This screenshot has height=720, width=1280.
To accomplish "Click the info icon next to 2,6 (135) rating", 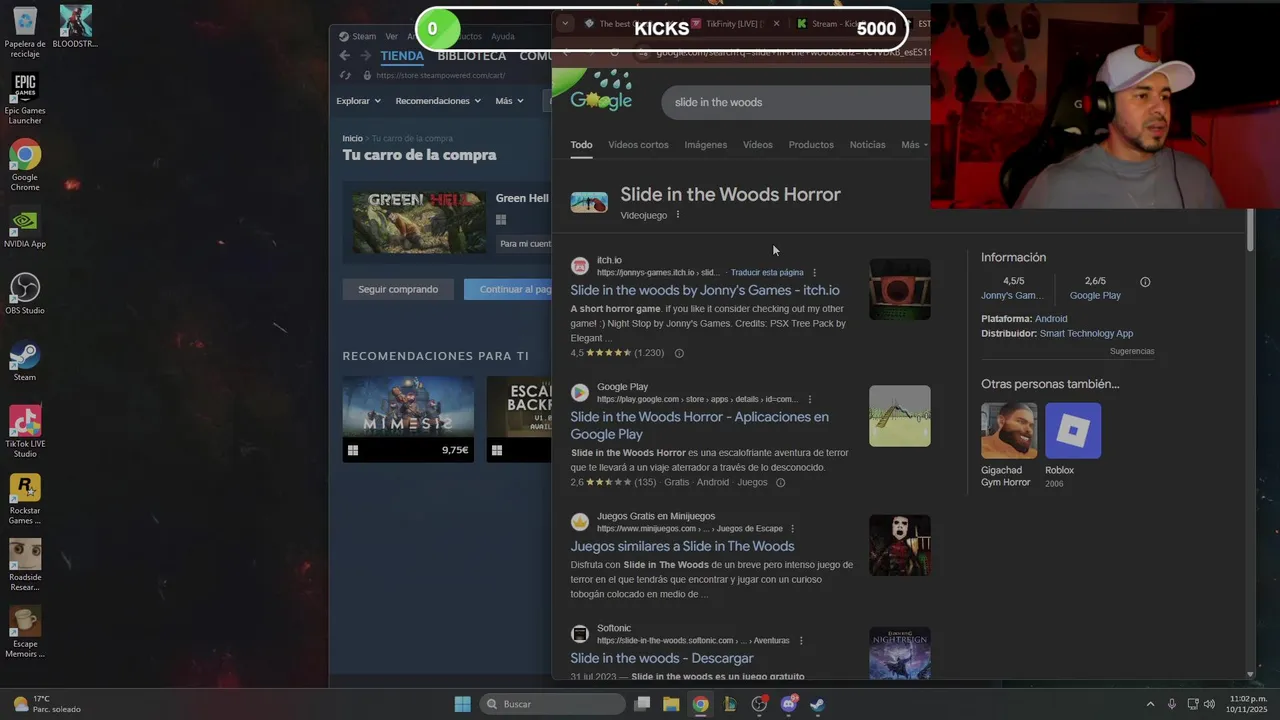I will pos(781,482).
